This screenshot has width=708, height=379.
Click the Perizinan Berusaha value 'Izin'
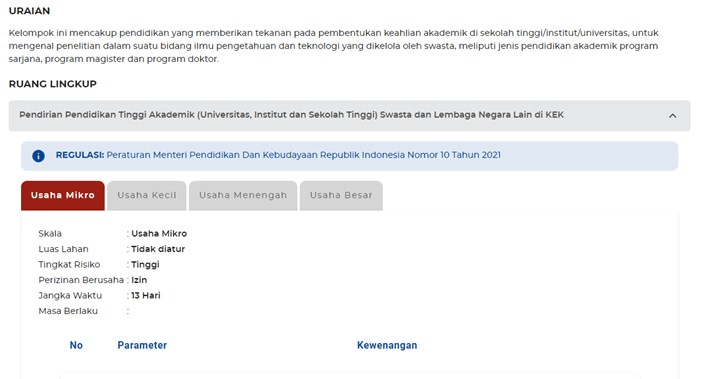pyautogui.click(x=139, y=280)
